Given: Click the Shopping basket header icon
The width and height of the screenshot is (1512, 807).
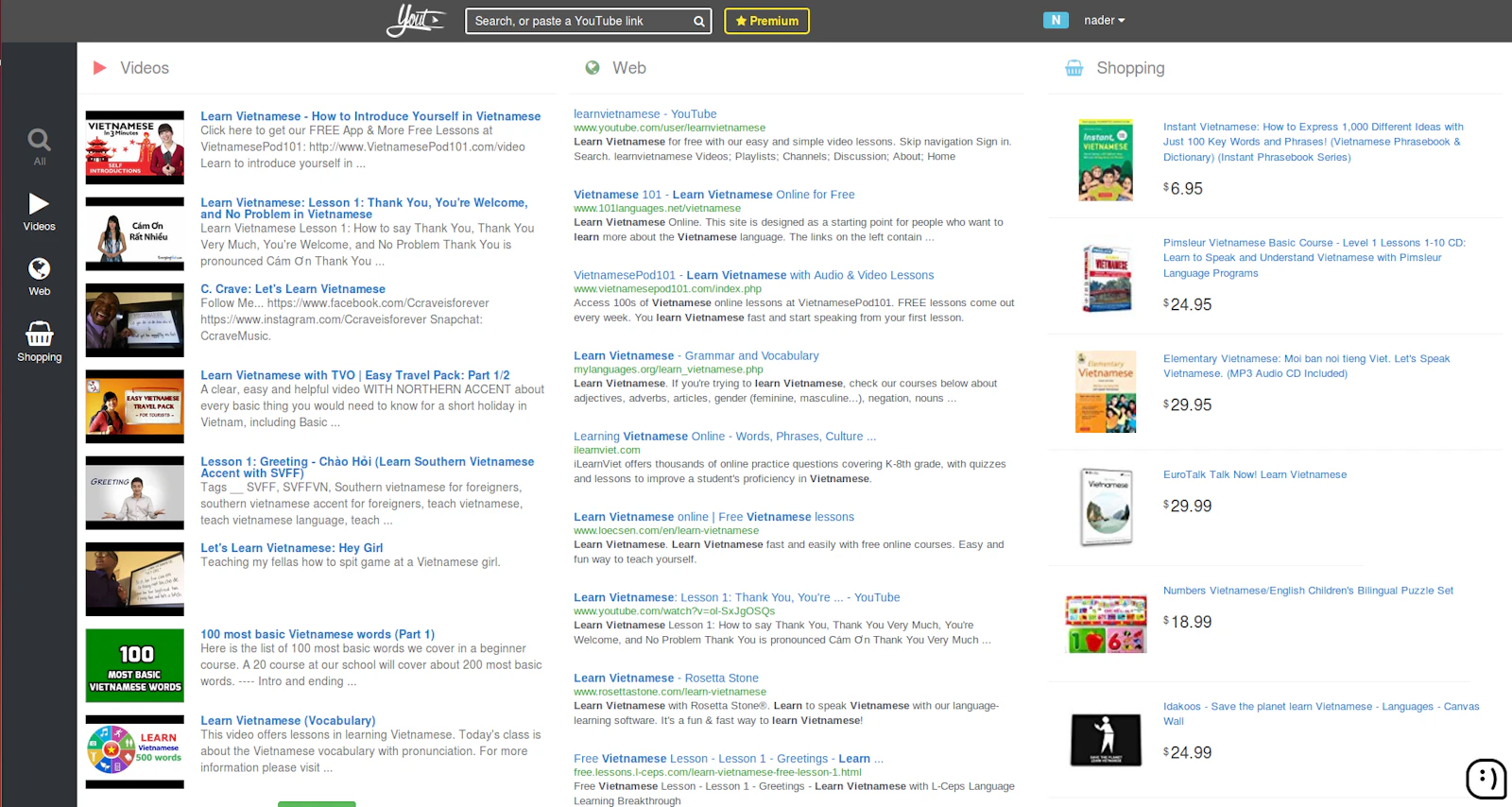Looking at the screenshot, I should click(1074, 68).
